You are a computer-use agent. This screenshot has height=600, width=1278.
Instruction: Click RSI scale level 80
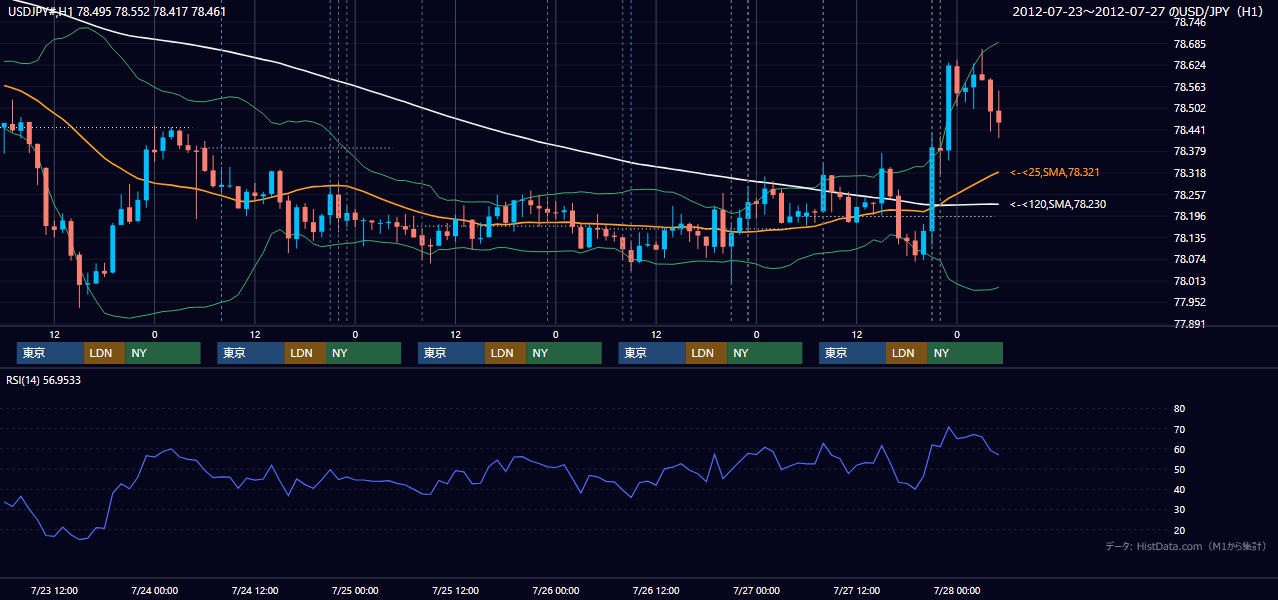click(x=1179, y=409)
